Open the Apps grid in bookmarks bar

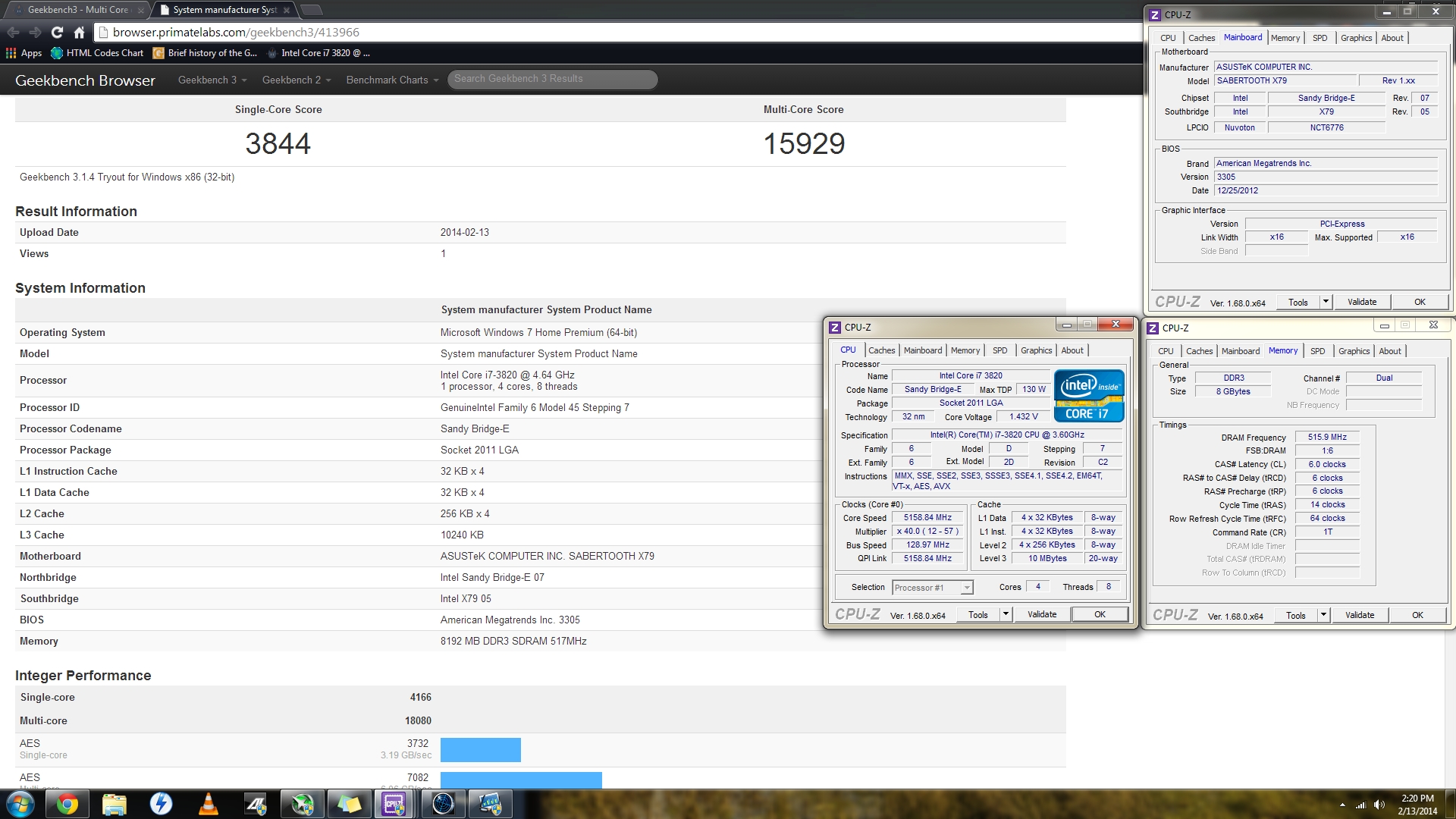pos(24,53)
